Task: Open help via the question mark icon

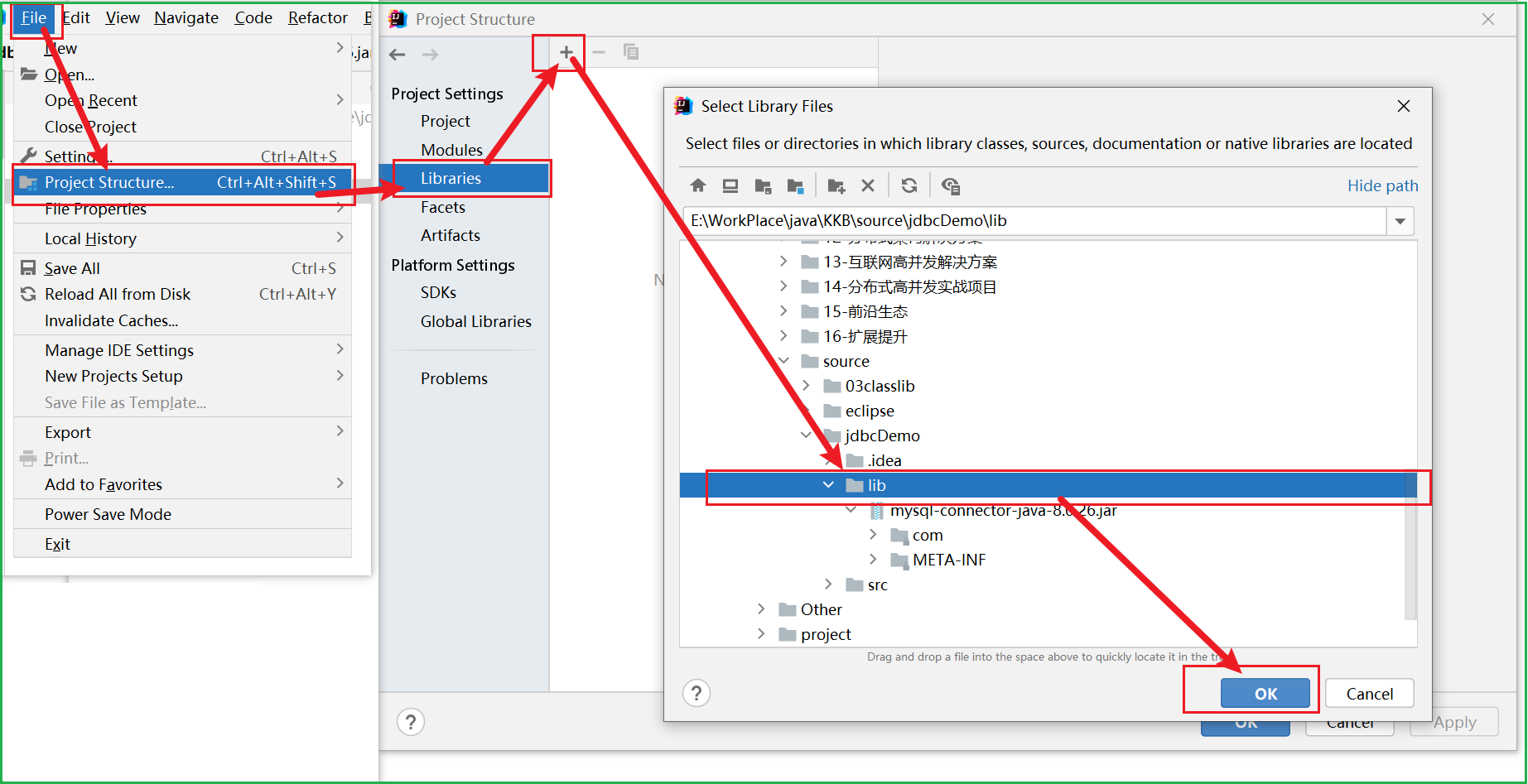Action: coord(697,693)
